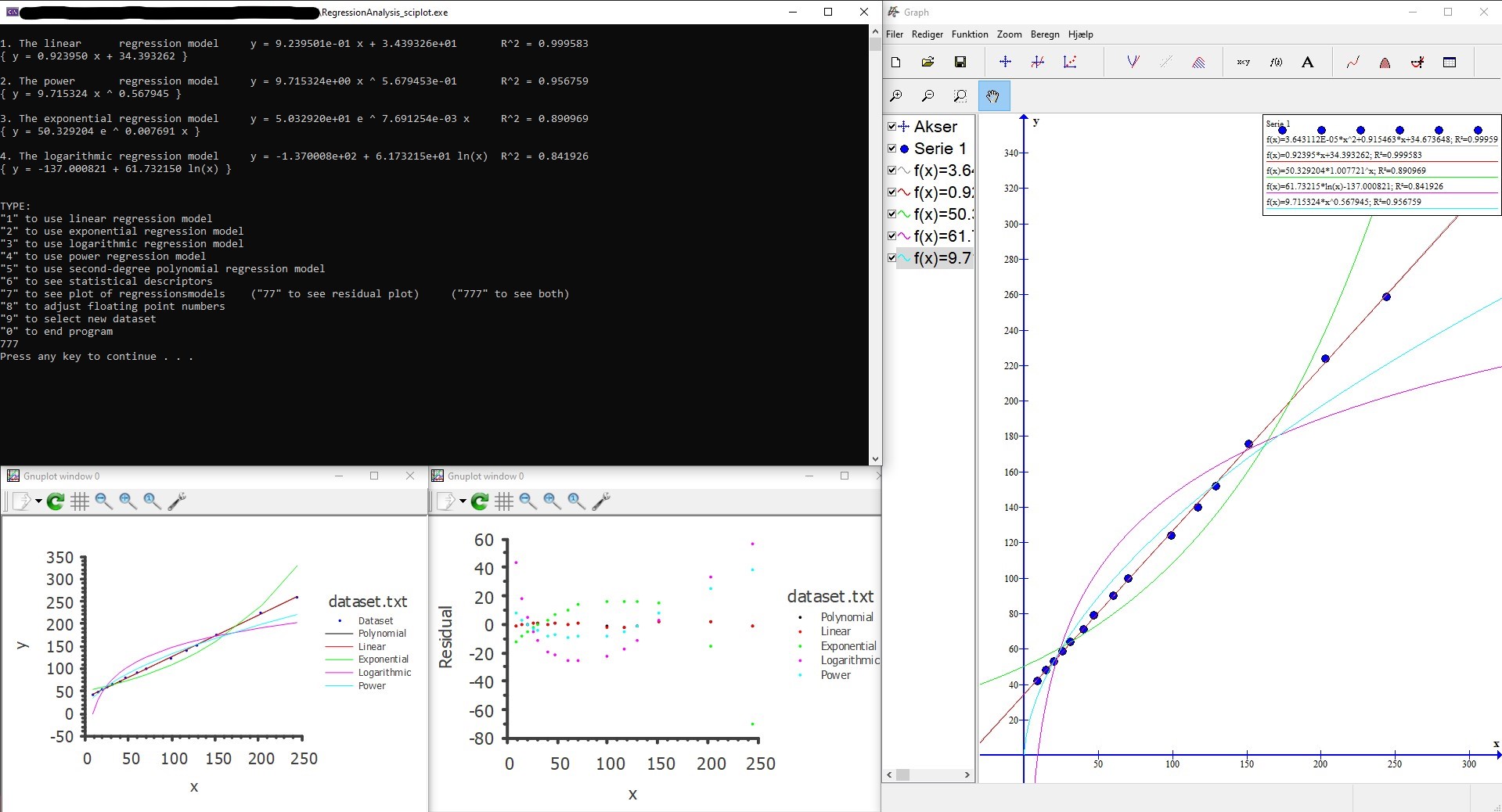The width and height of the screenshot is (1502, 812).
Task: Click autoscale magnifier in residual-plot Gnuplot window
Action: click(x=576, y=501)
